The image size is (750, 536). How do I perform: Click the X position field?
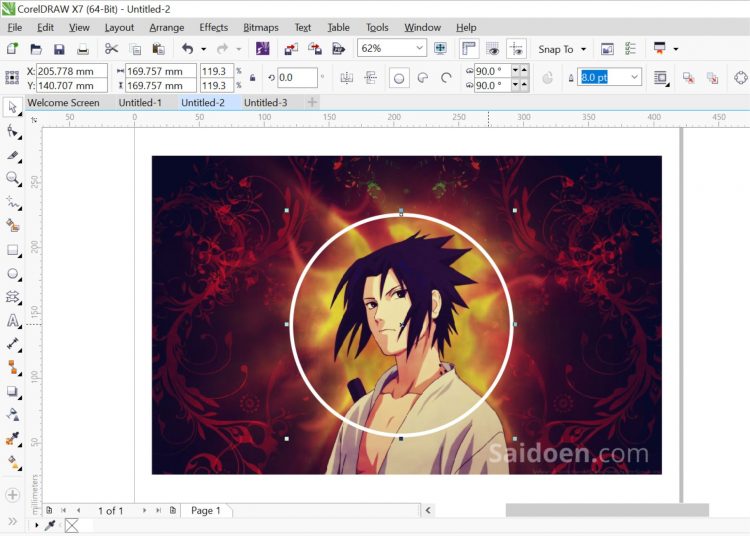tap(72, 71)
